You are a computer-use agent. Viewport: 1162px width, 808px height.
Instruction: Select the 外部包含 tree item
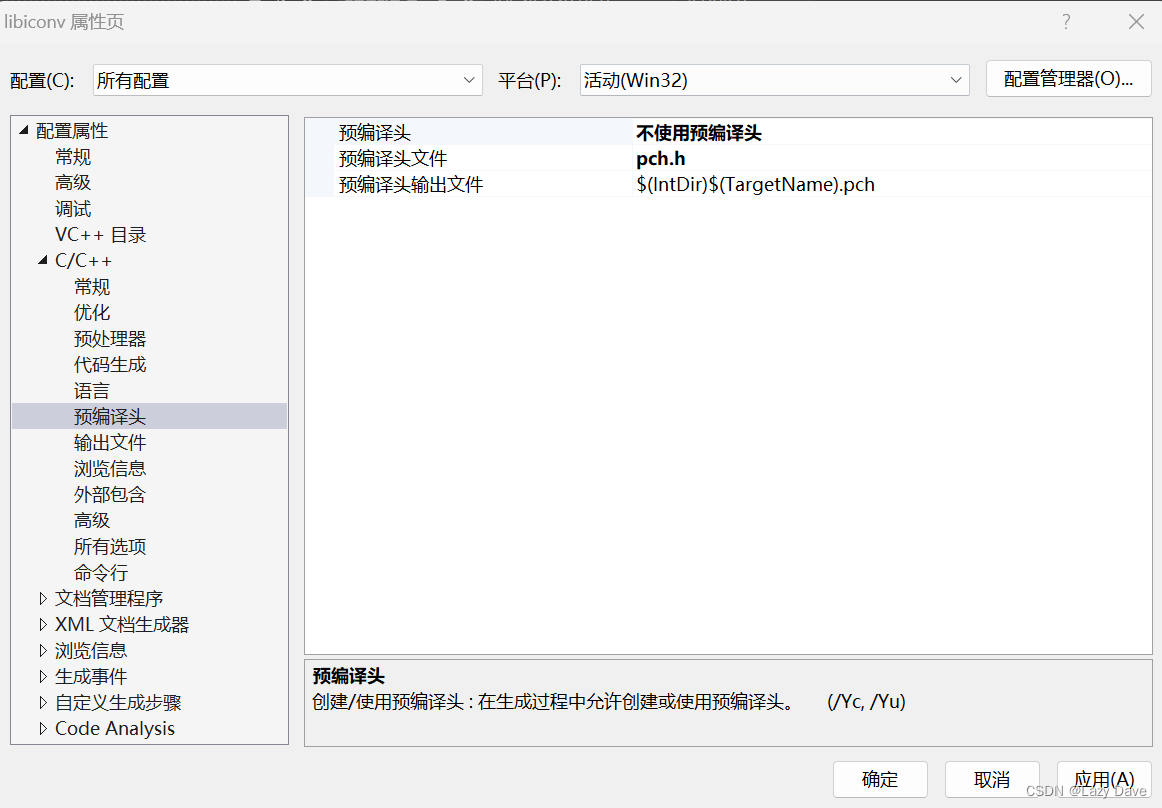point(110,494)
